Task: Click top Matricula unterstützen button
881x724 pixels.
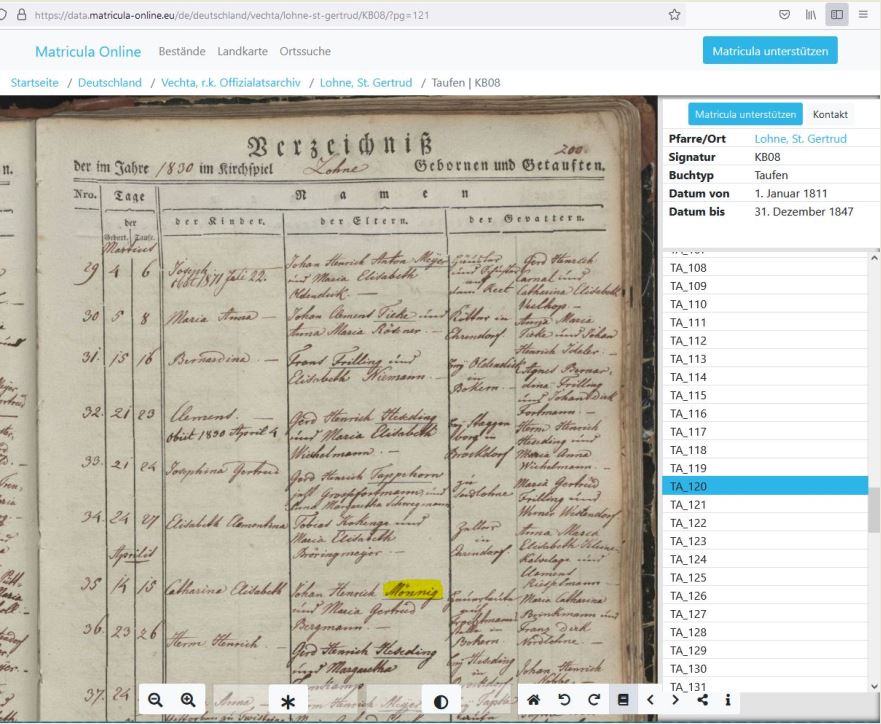Action: tap(770, 51)
